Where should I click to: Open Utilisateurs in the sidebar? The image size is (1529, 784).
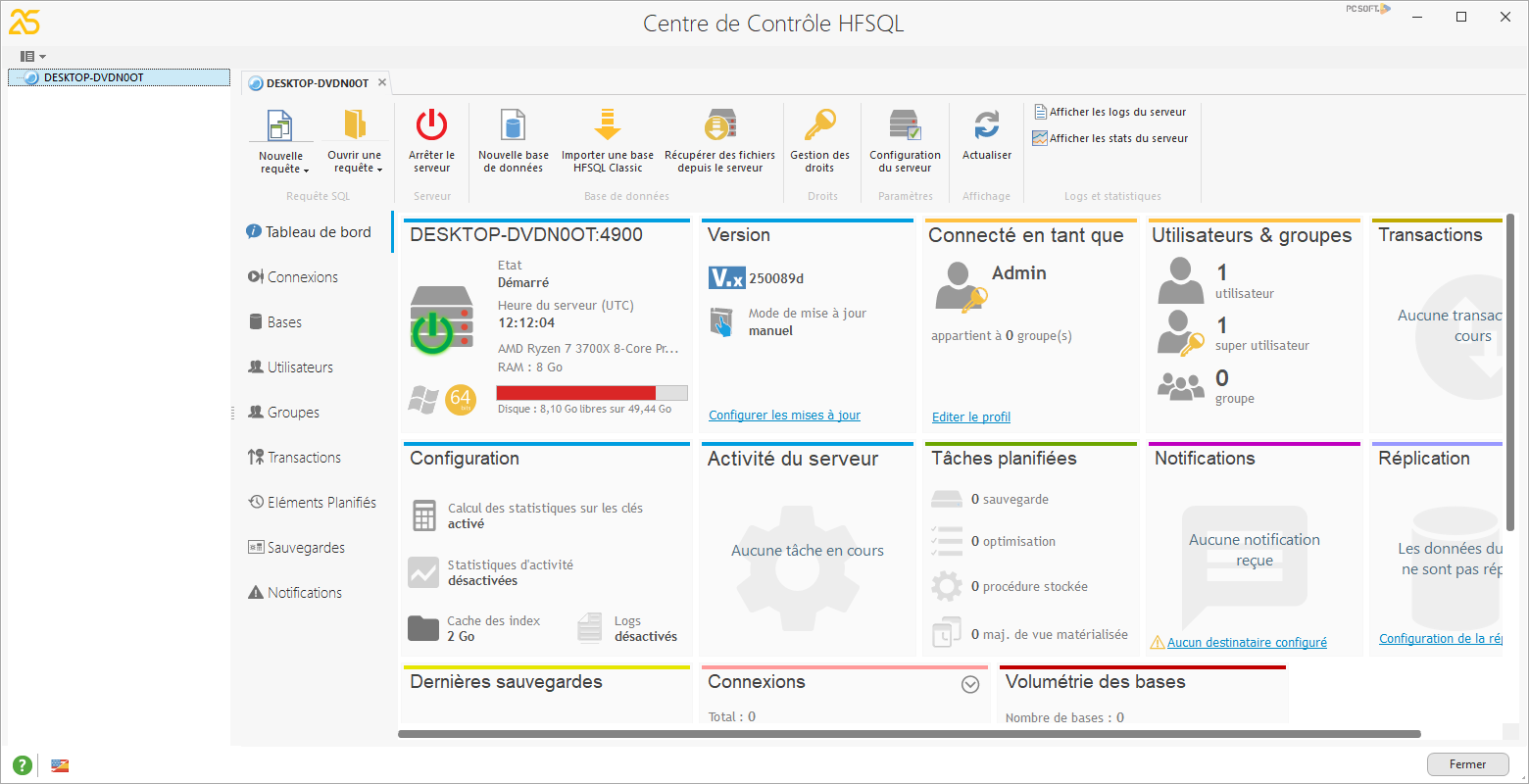click(291, 367)
